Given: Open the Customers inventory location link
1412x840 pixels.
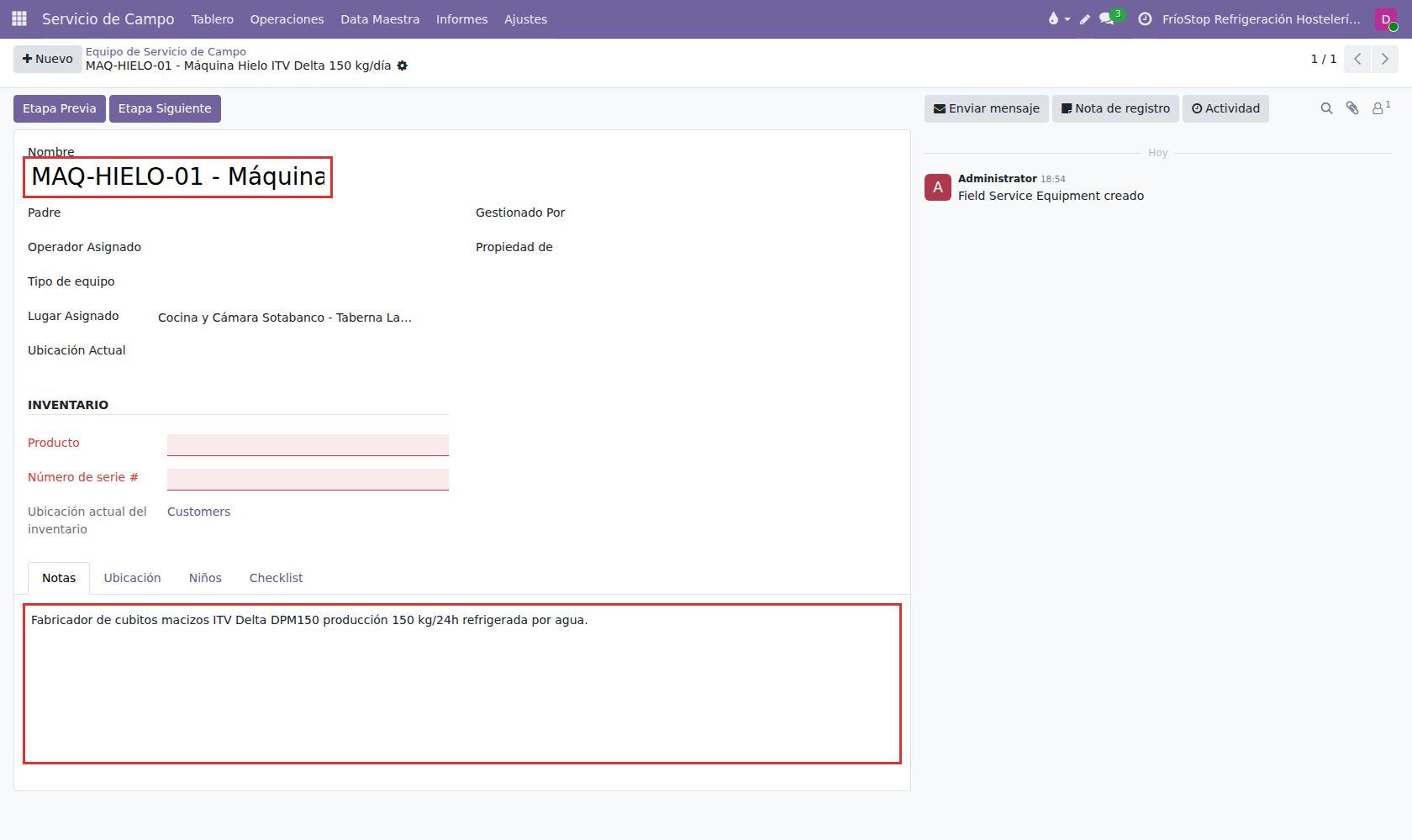Looking at the screenshot, I should 198,512.
